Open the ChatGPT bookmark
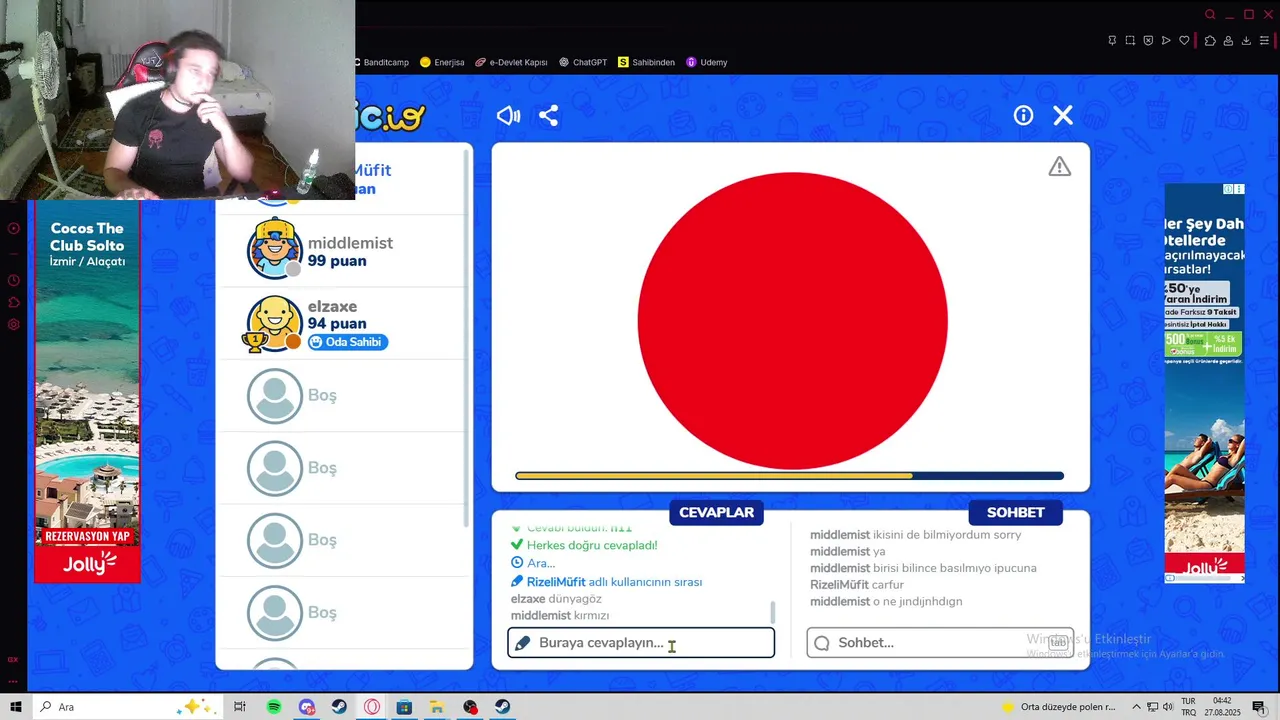Viewport: 1280px width, 720px height. click(583, 62)
